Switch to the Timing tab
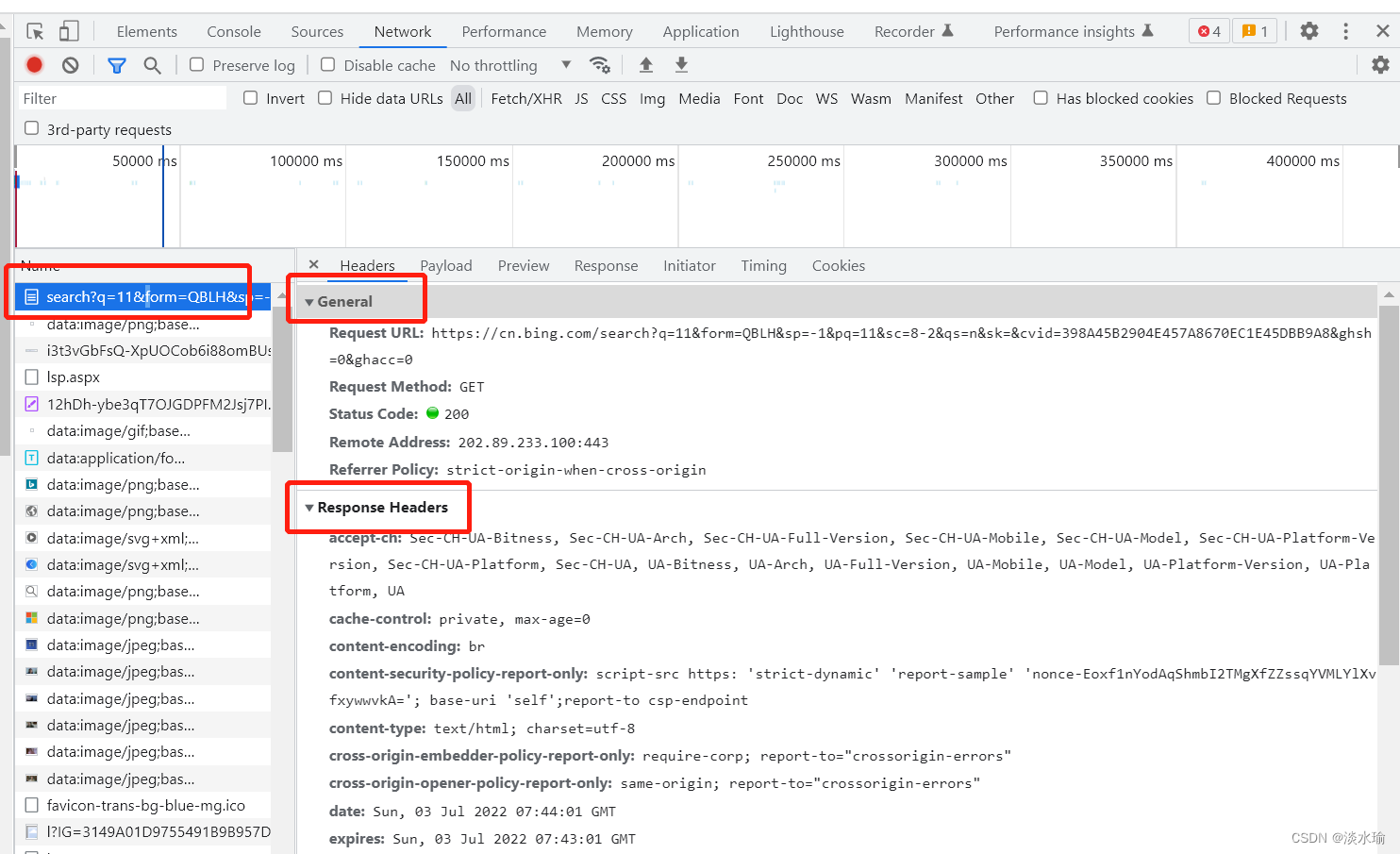The height and width of the screenshot is (854, 1400). point(763,266)
